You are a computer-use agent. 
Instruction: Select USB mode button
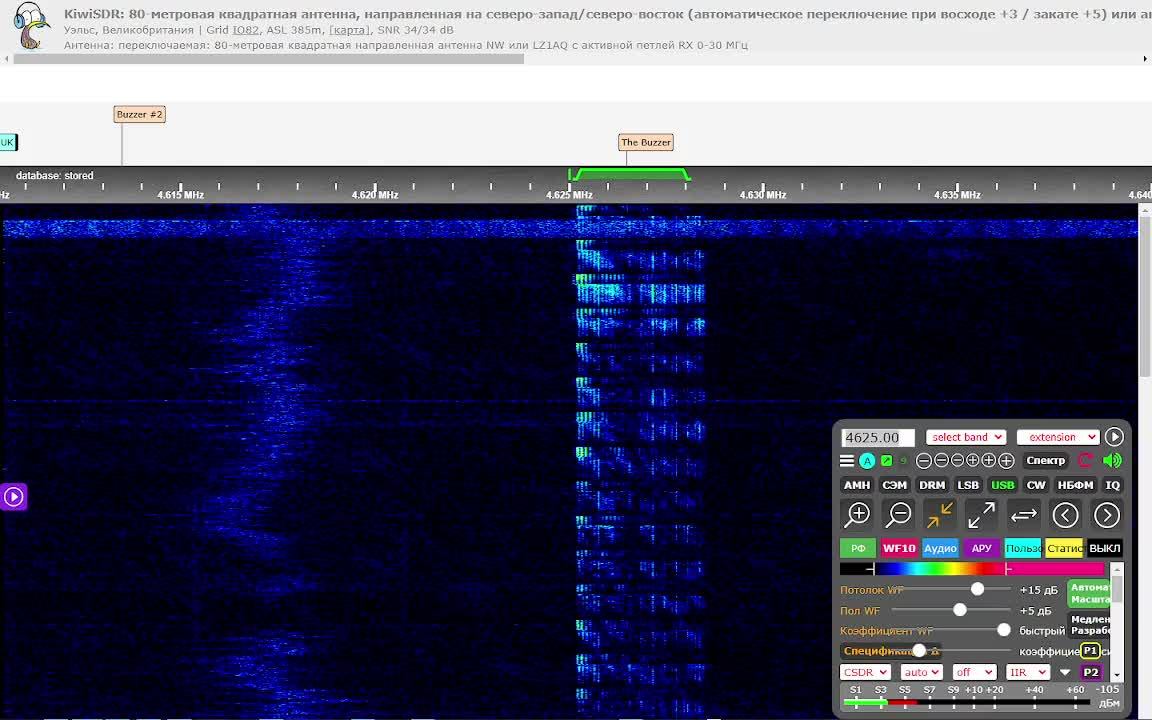click(x=1002, y=485)
